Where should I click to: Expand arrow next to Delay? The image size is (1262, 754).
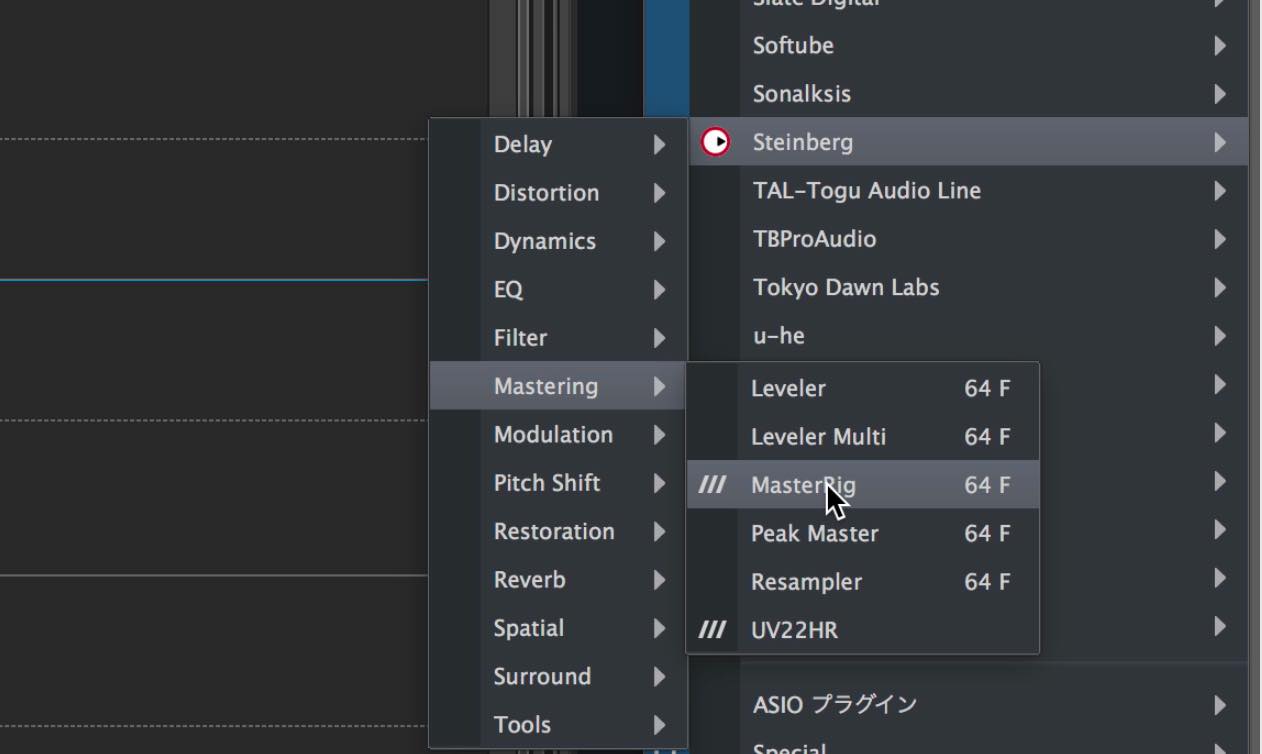(659, 144)
